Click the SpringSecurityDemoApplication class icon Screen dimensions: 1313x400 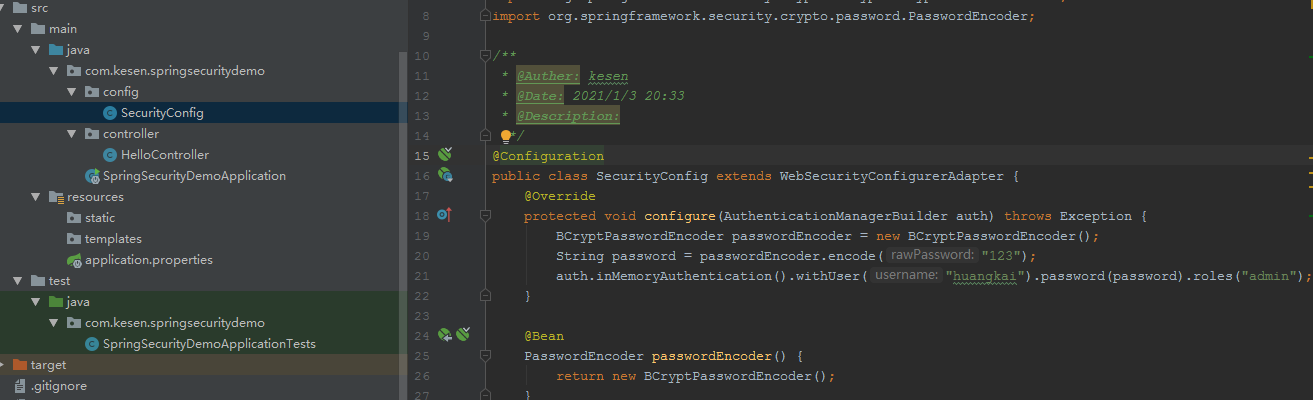[x=92, y=176]
